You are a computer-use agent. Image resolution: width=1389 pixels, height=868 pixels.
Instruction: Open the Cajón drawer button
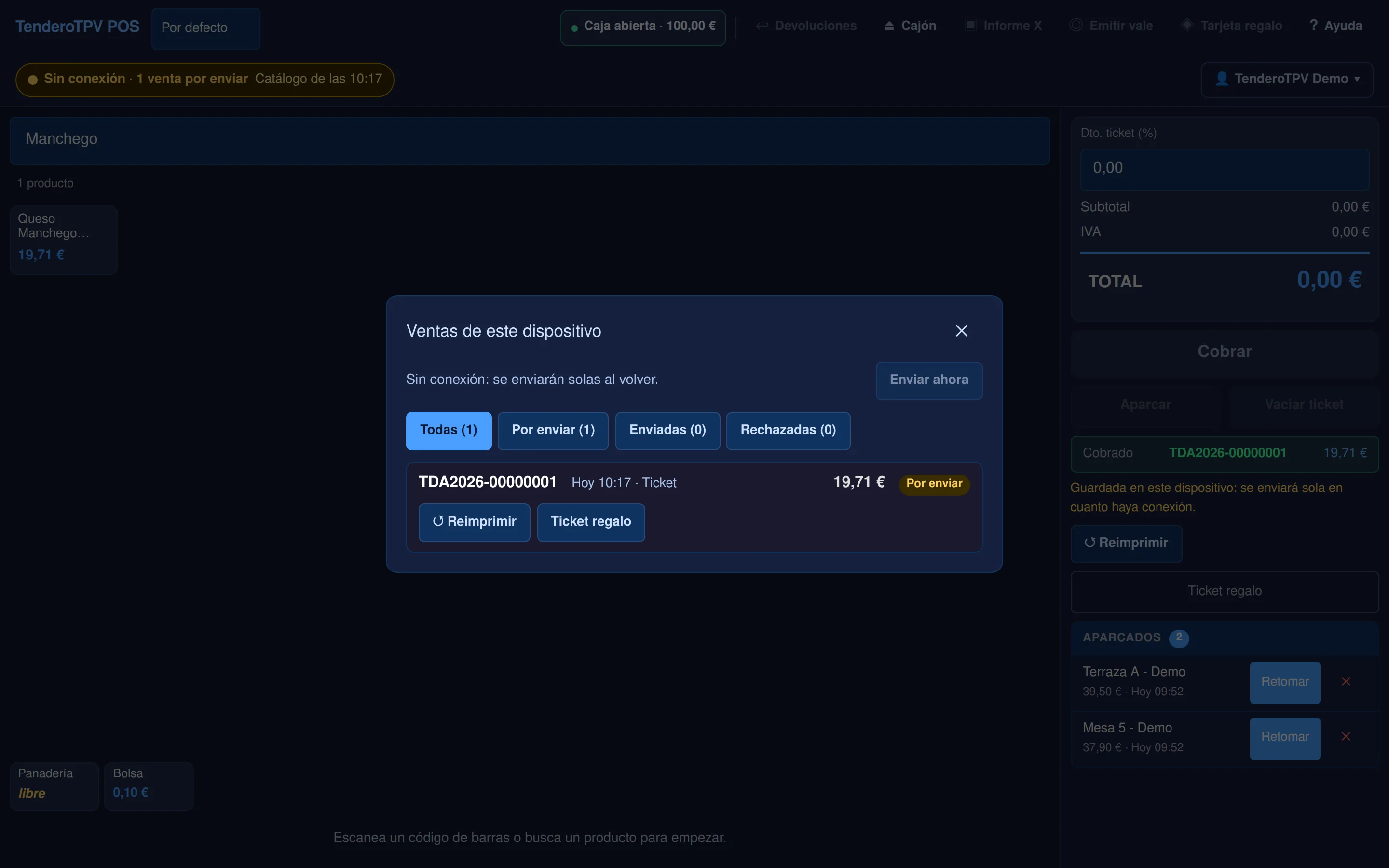click(x=910, y=26)
